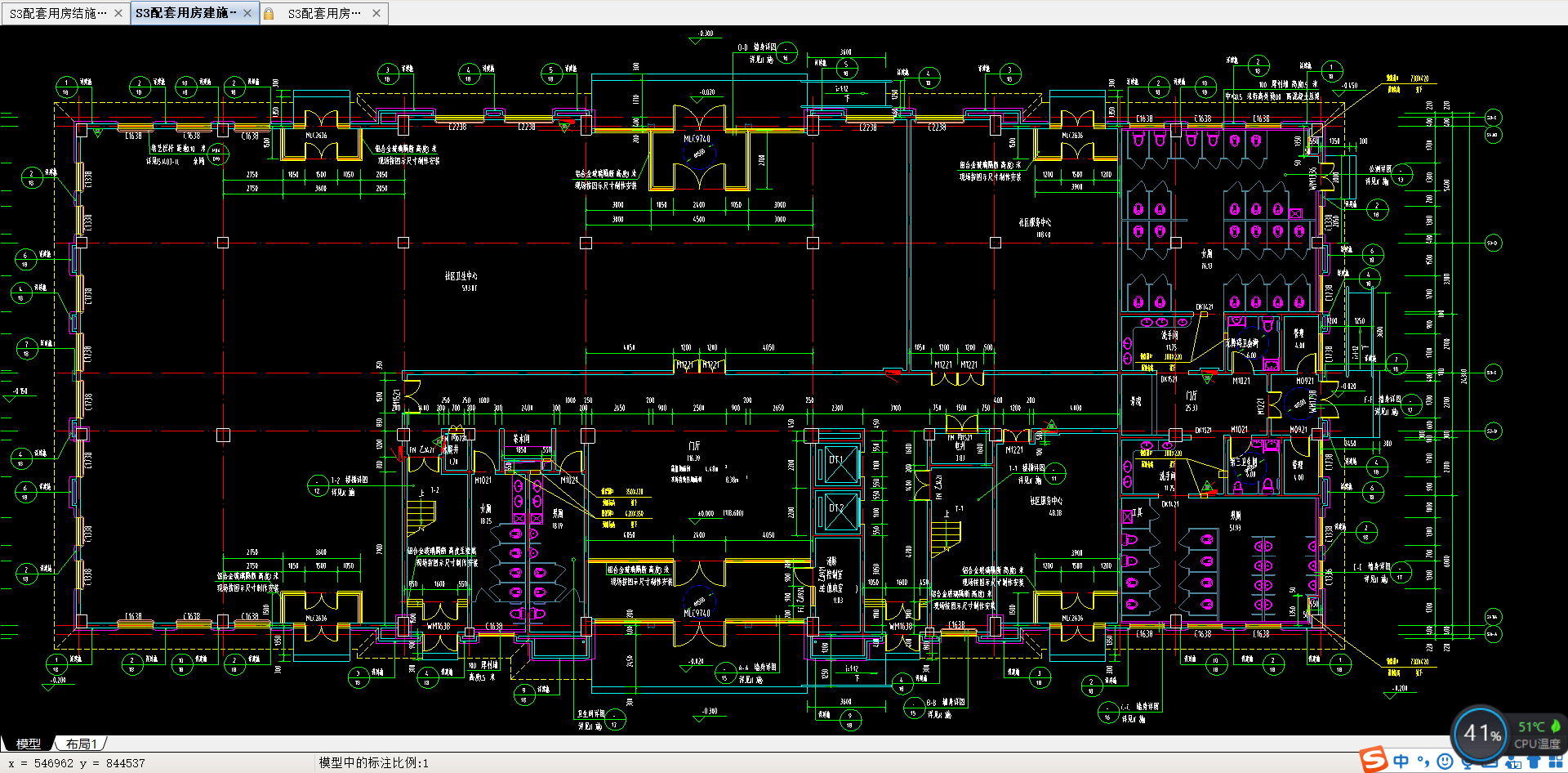Click the green leaf accelerator icon
This screenshot has height=773, width=1568.
[1555, 726]
